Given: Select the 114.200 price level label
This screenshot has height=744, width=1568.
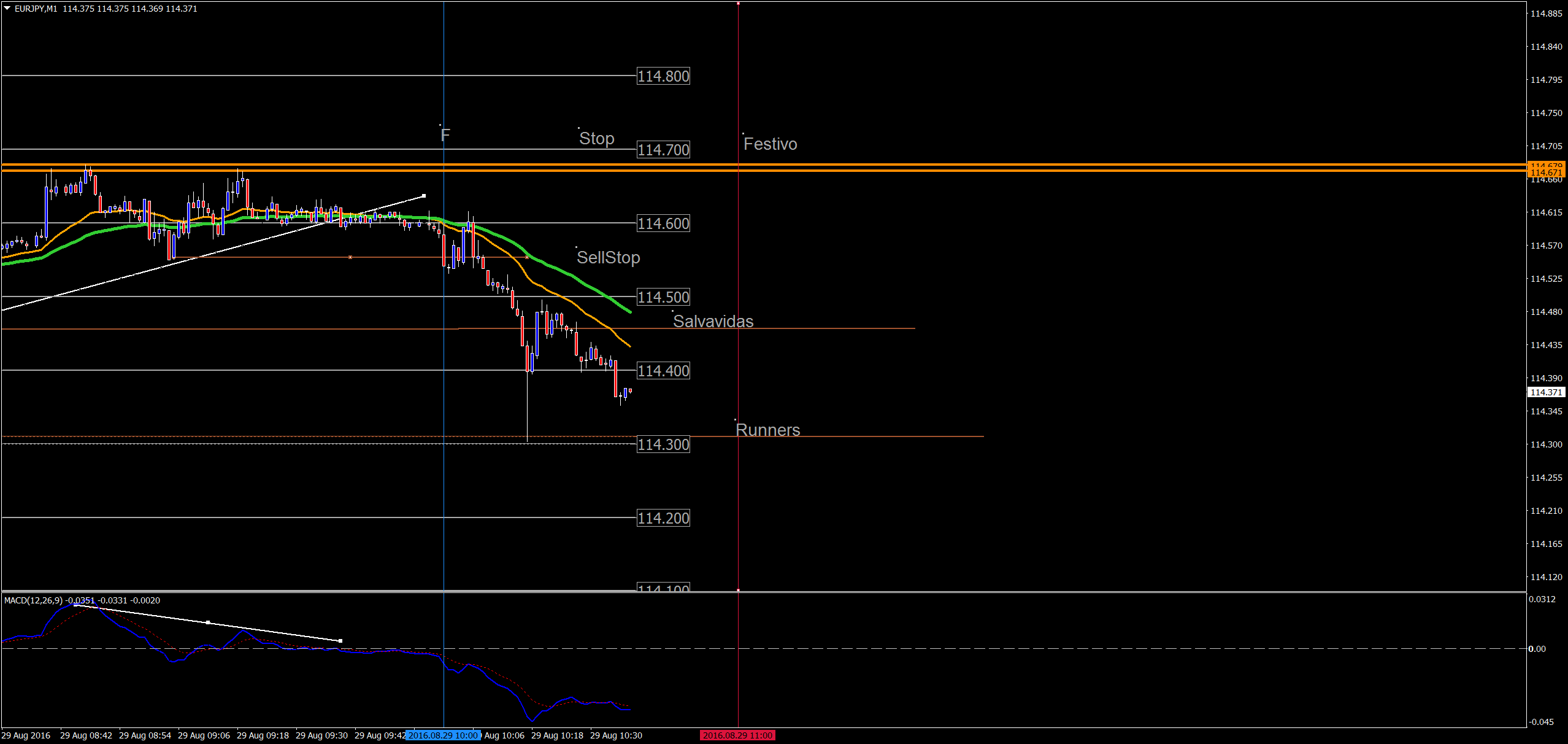Looking at the screenshot, I should pos(663,518).
